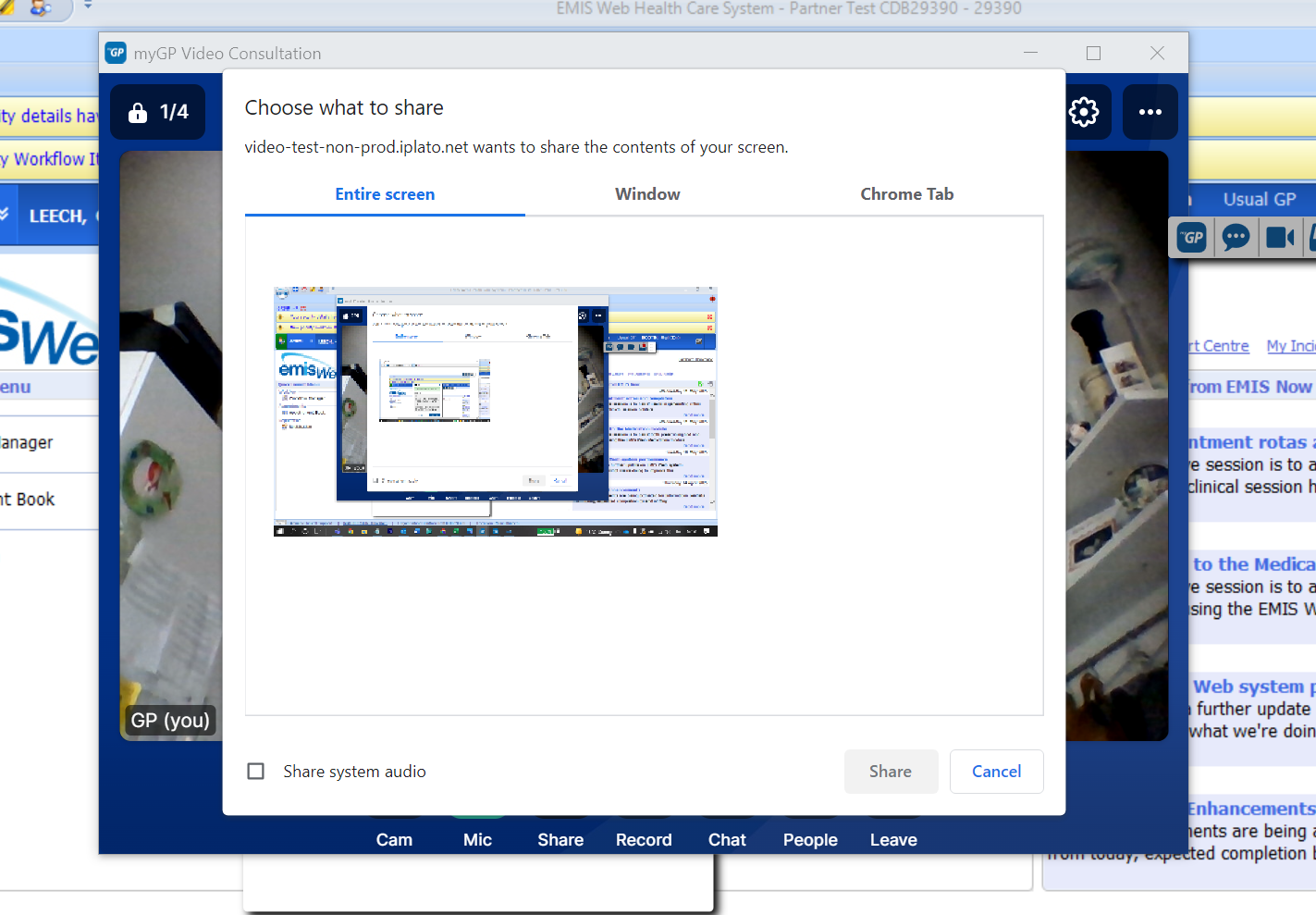Click the lock icon room counter 1/4

(x=158, y=112)
